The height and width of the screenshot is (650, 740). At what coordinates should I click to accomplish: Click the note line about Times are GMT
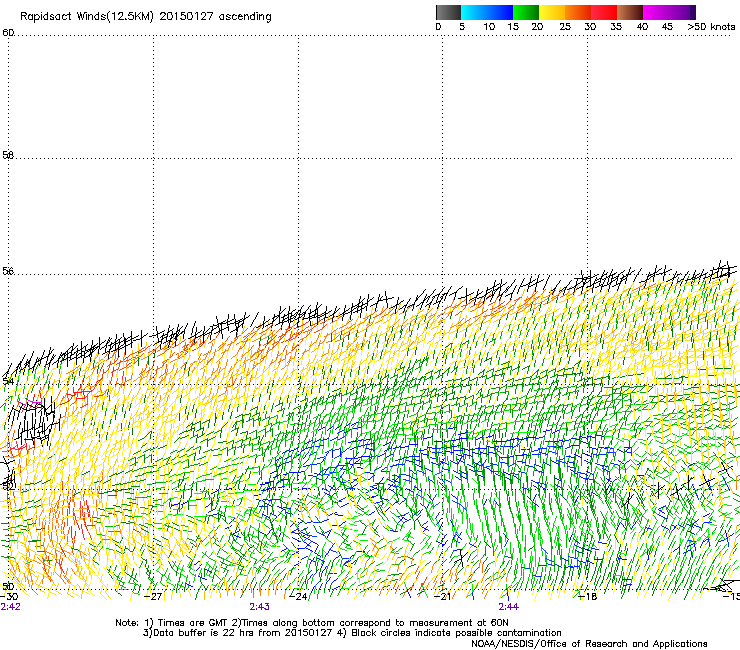click(311, 623)
